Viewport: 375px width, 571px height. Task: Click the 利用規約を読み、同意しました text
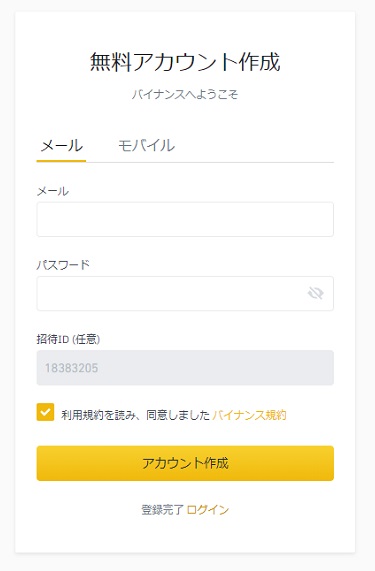click(135, 415)
